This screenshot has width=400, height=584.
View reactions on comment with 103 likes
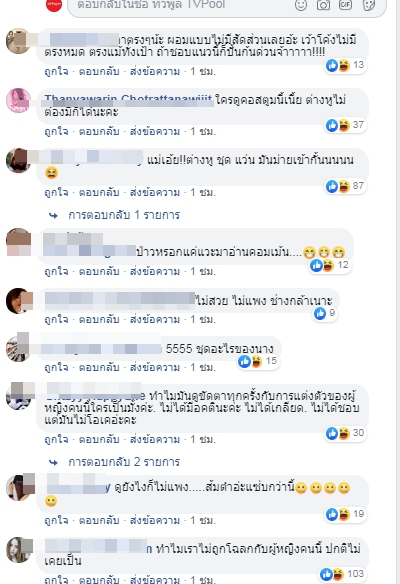[x=342, y=574]
